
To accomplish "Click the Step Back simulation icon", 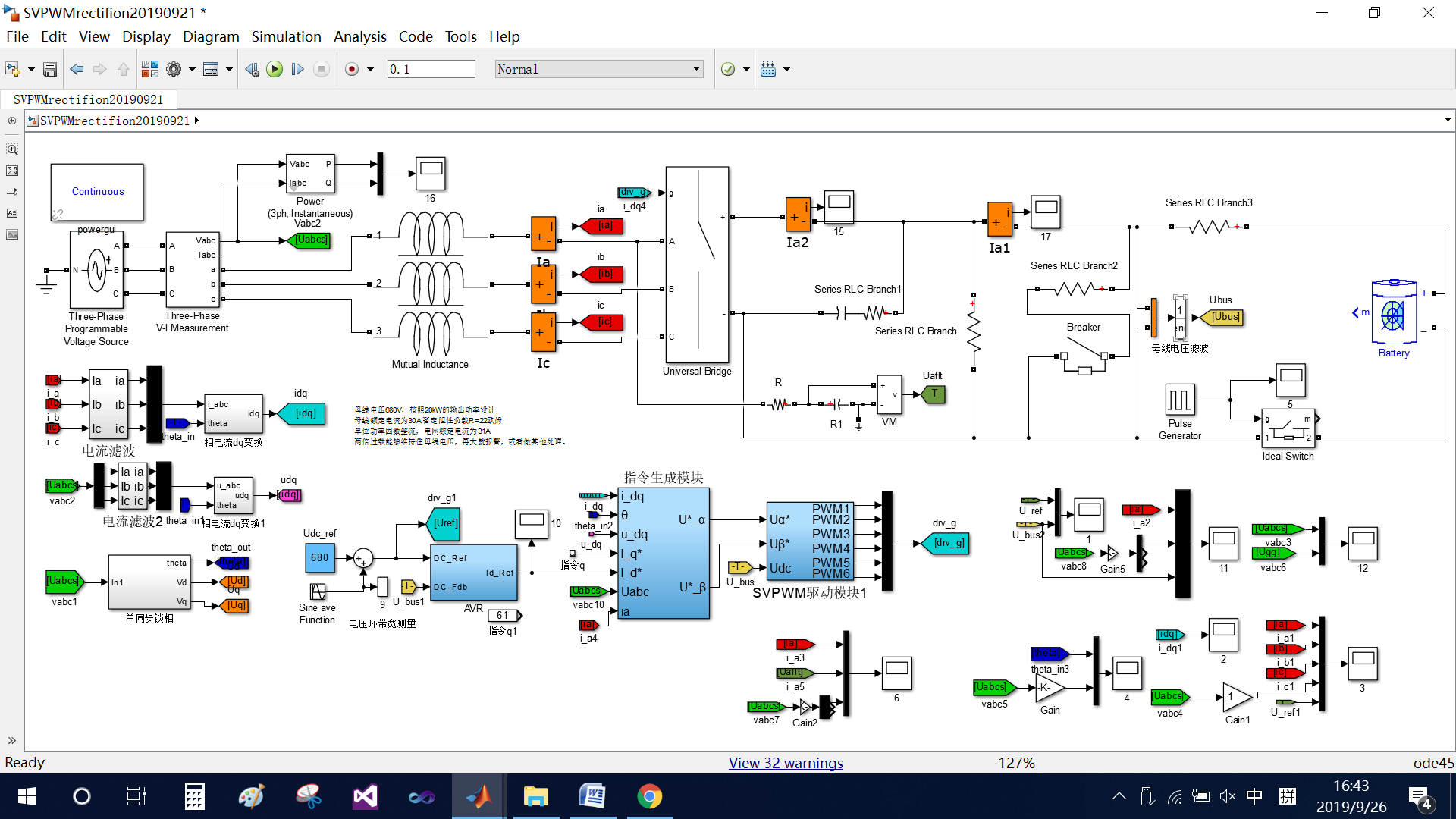I will (x=252, y=69).
